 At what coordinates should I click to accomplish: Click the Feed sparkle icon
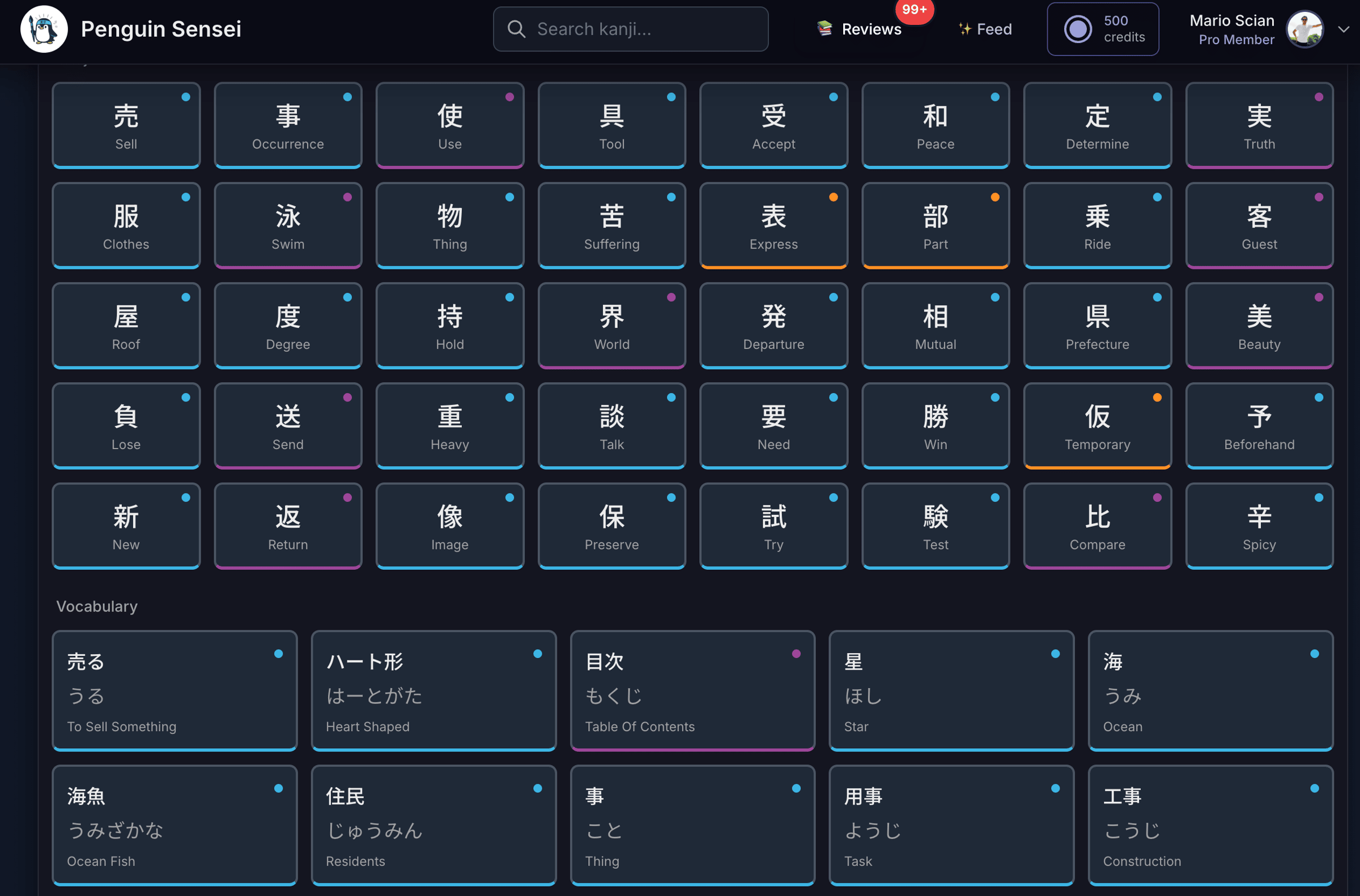tap(964, 29)
